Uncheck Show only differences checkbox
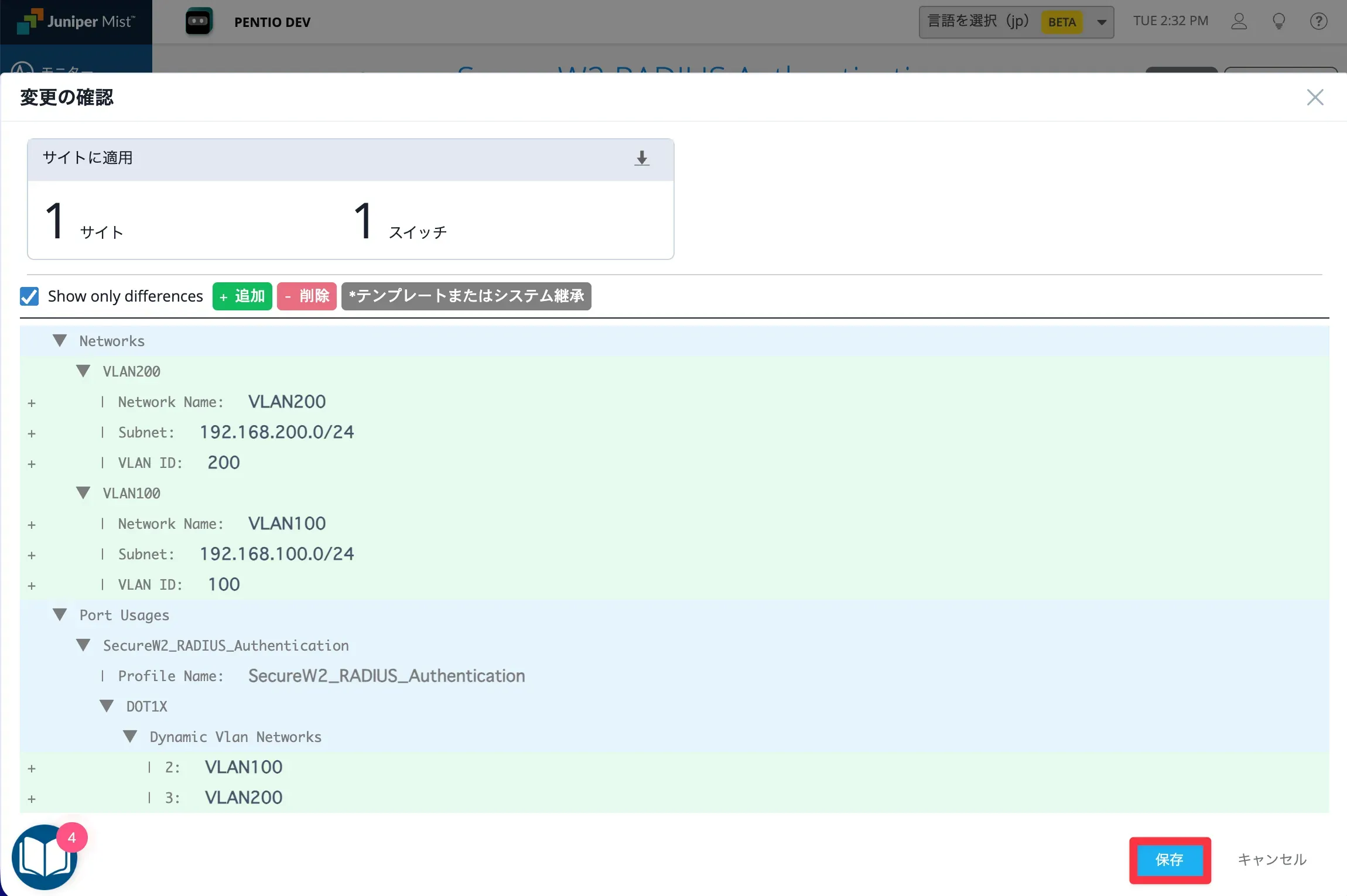Image resolution: width=1347 pixels, height=896 pixels. 29,296
